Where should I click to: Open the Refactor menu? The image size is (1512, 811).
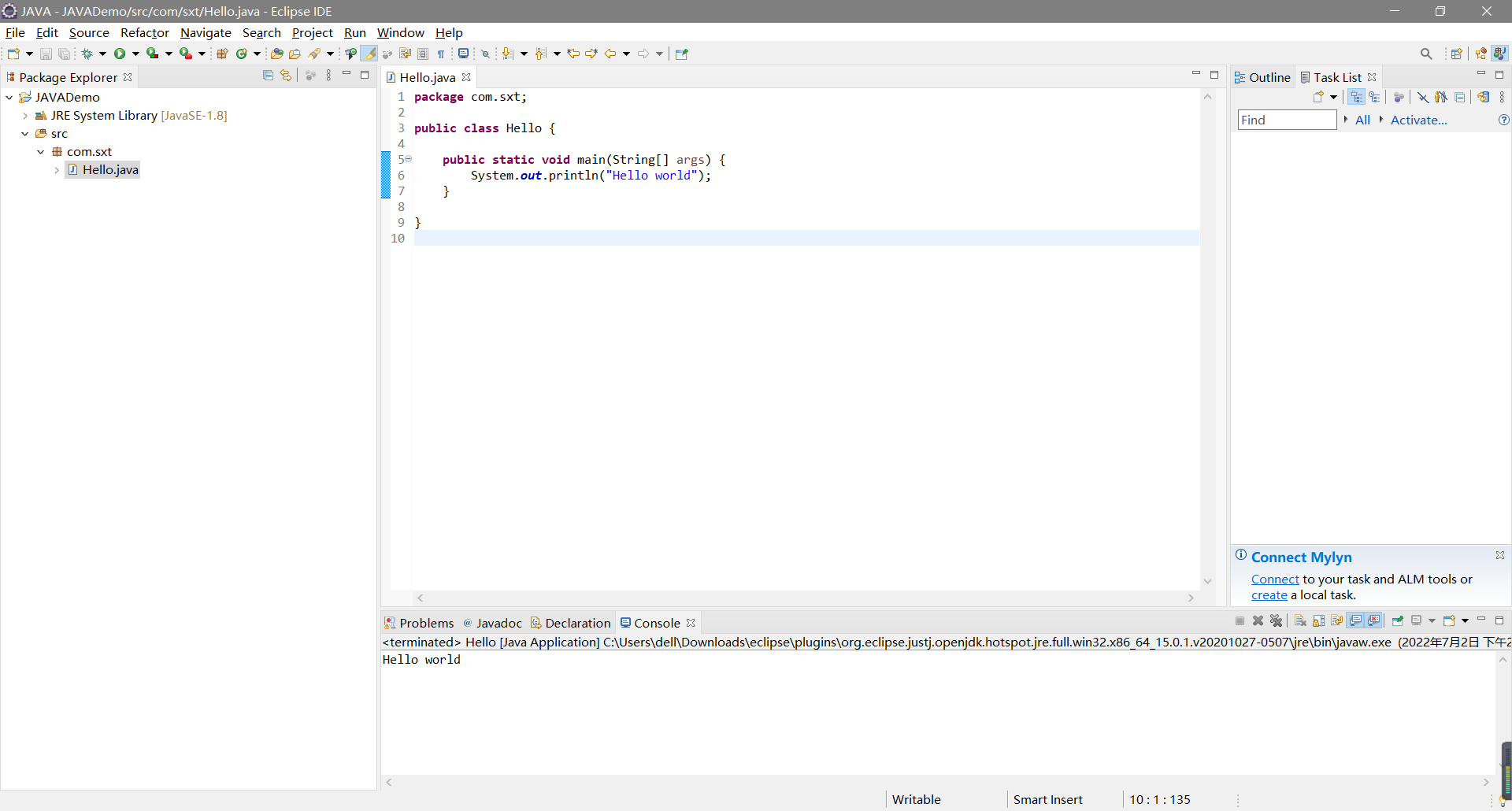click(x=145, y=32)
